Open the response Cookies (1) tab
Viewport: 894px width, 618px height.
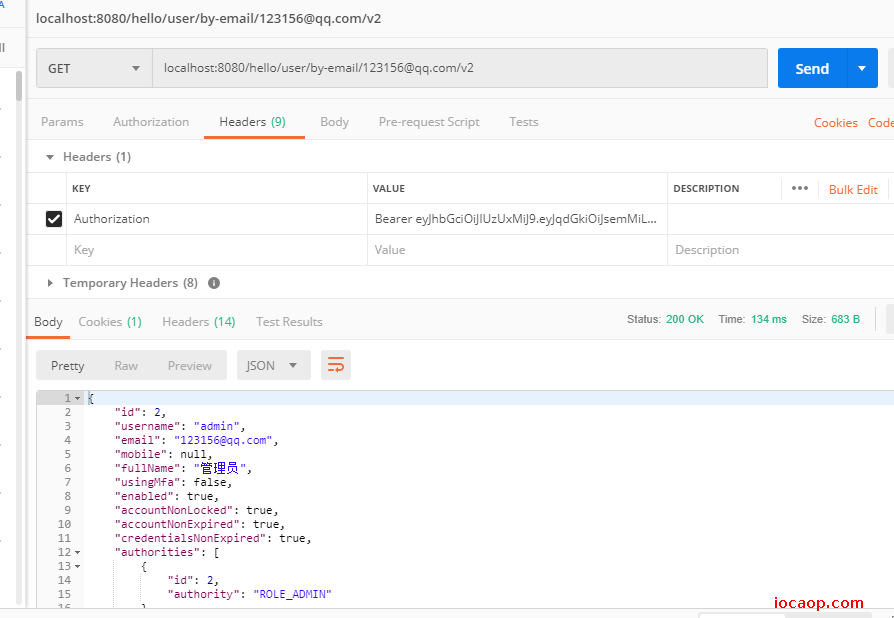[x=110, y=322]
